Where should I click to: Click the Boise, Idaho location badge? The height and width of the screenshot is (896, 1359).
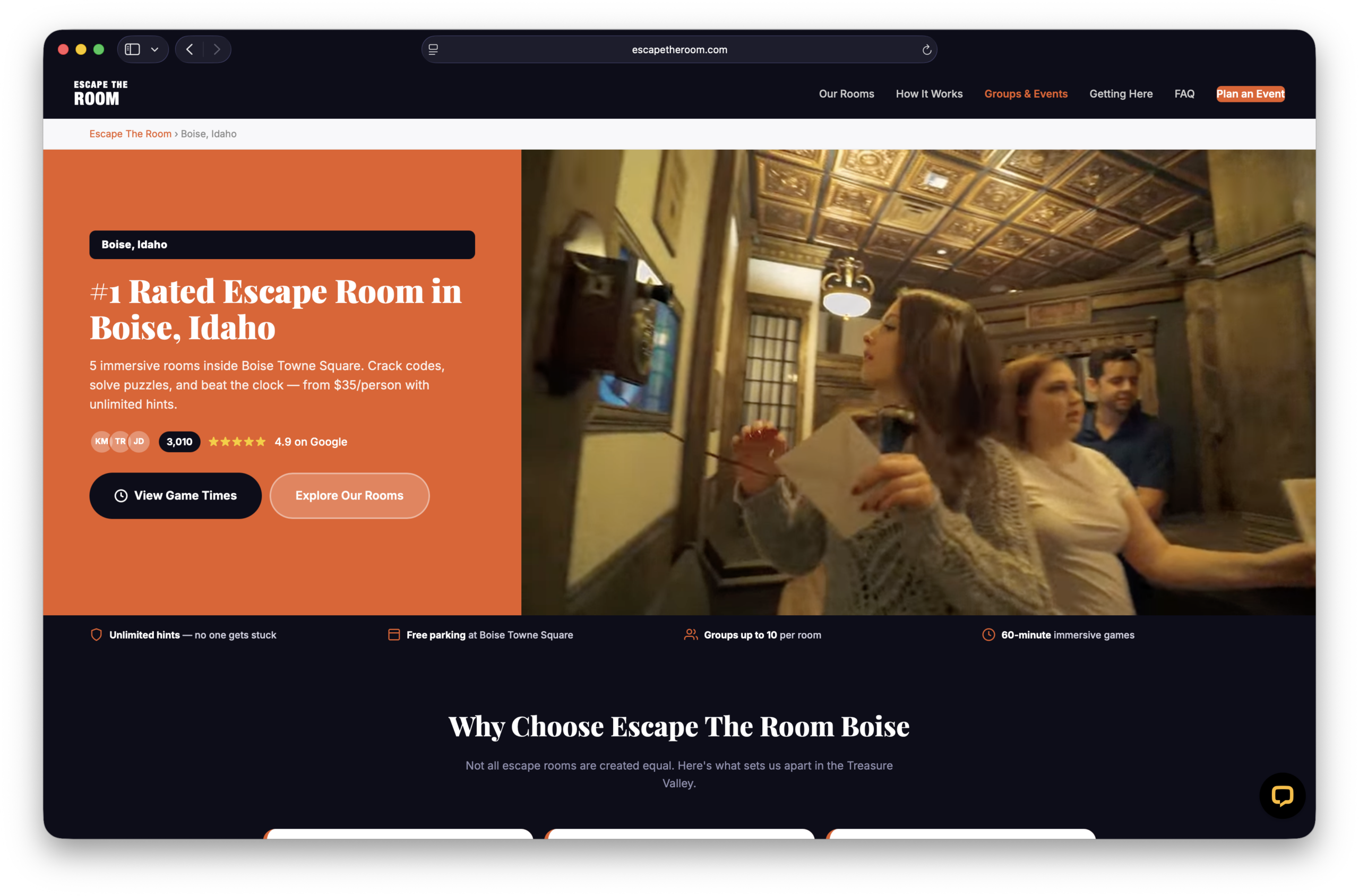(282, 245)
